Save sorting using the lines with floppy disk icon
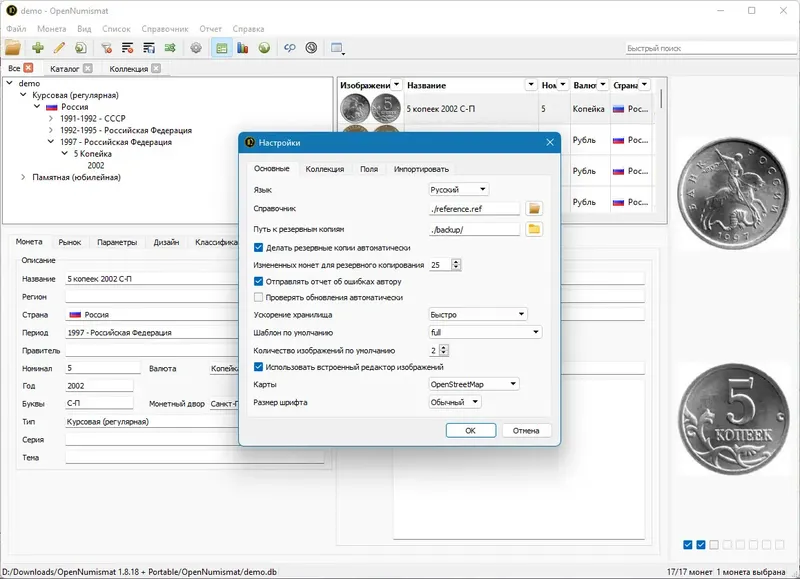 click(149, 48)
